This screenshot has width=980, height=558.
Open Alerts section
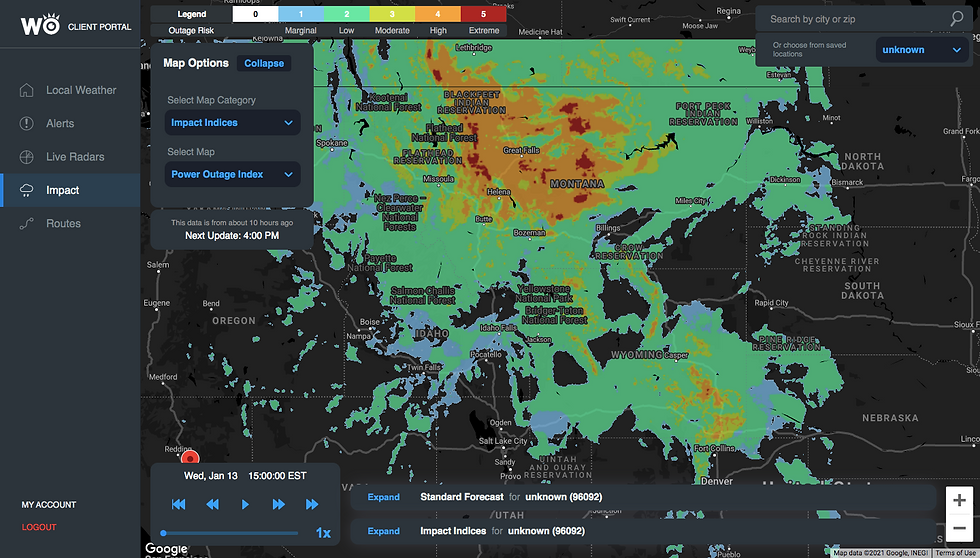pos(70,123)
